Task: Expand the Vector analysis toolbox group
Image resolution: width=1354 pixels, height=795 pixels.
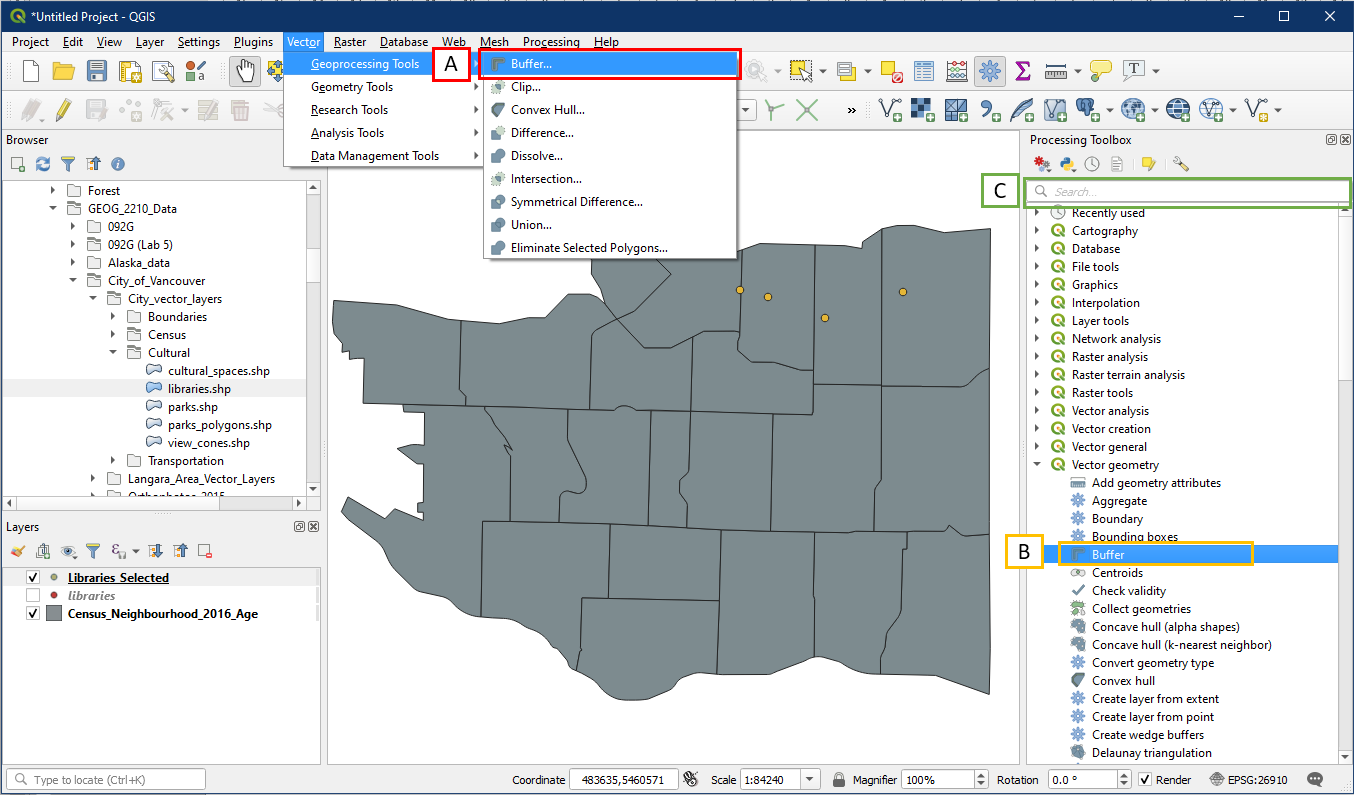Action: click(x=1037, y=411)
